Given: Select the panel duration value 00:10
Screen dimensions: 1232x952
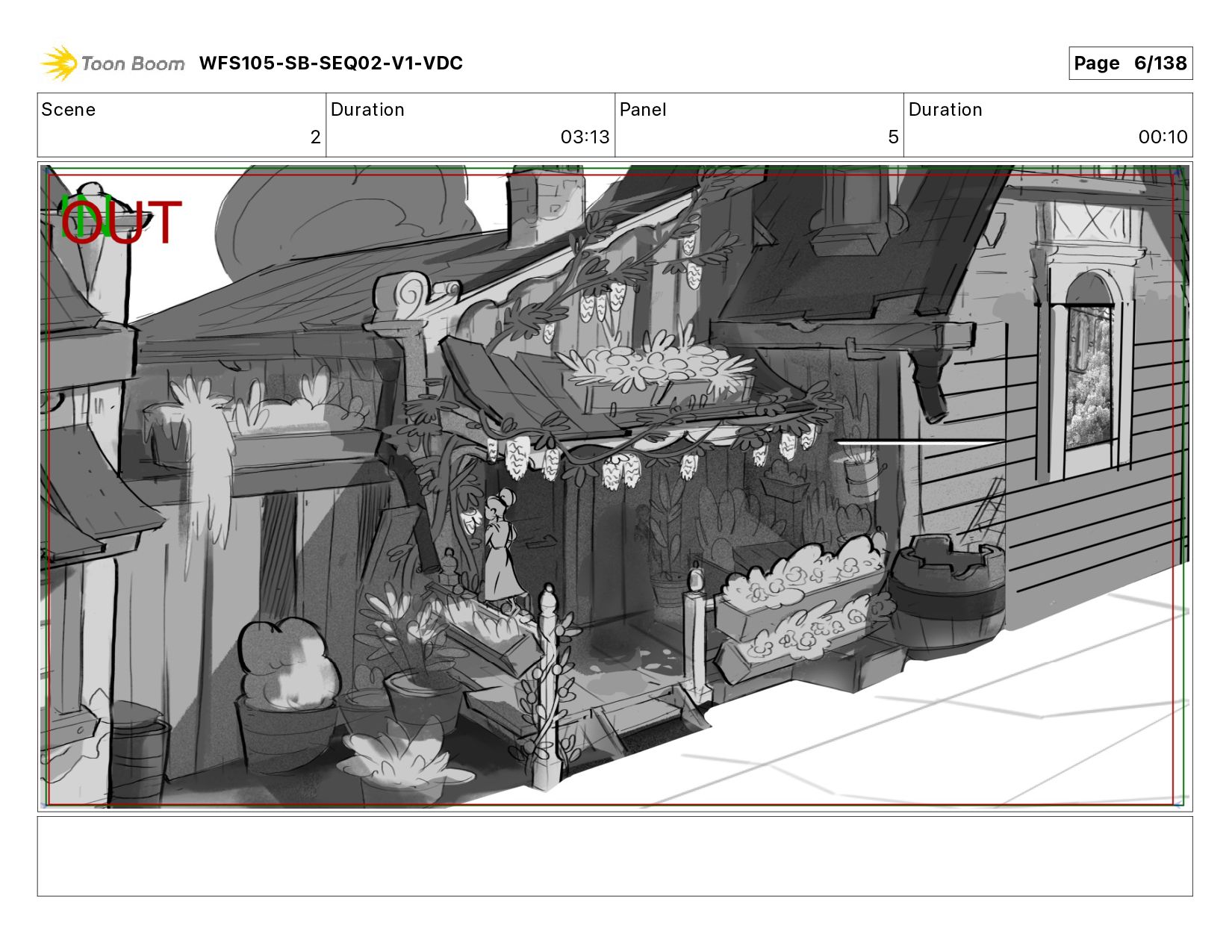Looking at the screenshot, I should tap(1163, 137).
